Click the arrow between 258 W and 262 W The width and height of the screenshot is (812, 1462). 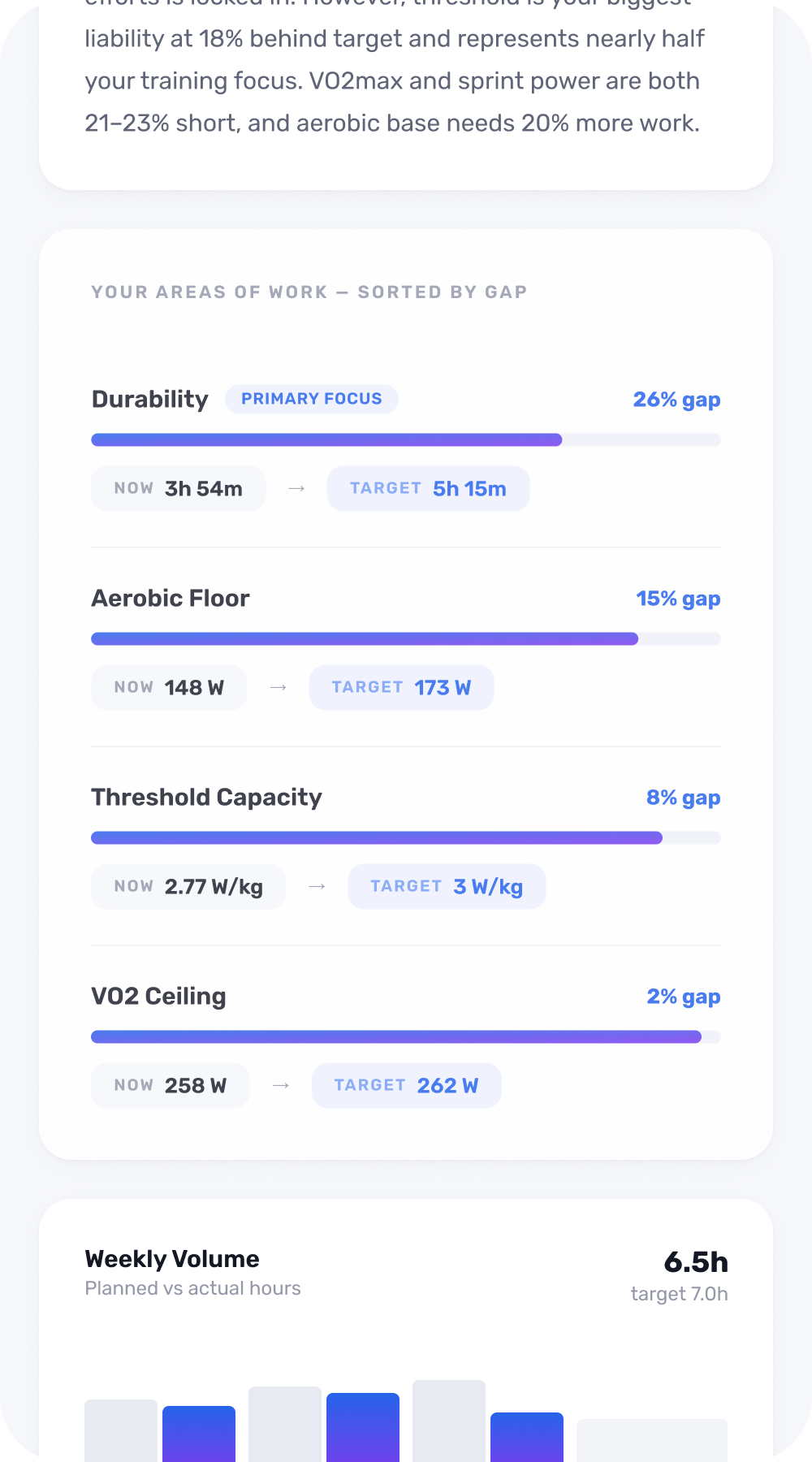click(x=281, y=1085)
